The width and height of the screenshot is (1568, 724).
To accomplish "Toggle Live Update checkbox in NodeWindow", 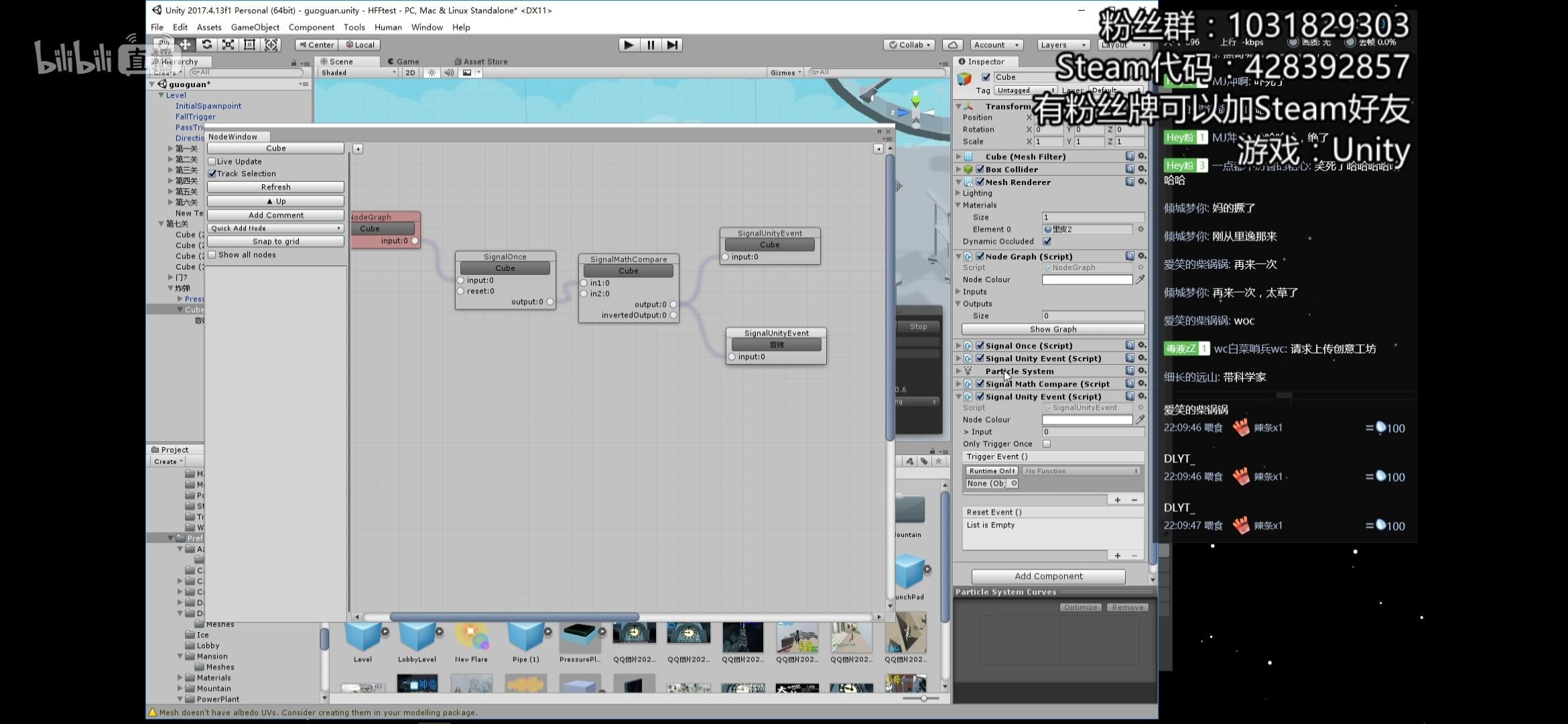I will click(x=212, y=162).
